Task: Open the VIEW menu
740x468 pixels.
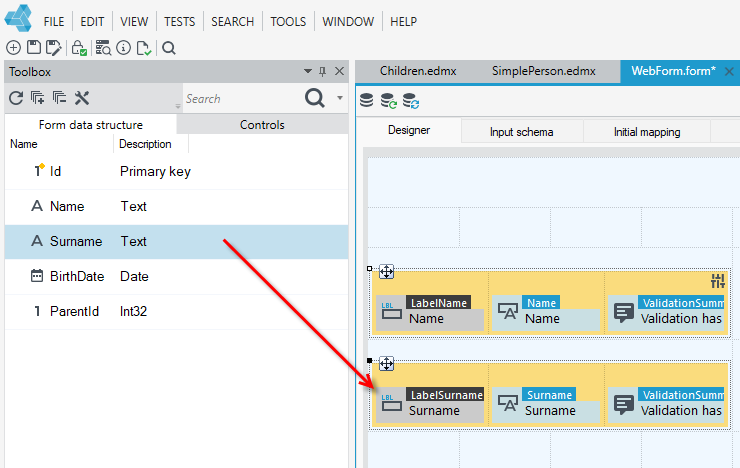Action: tap(134, 22)
